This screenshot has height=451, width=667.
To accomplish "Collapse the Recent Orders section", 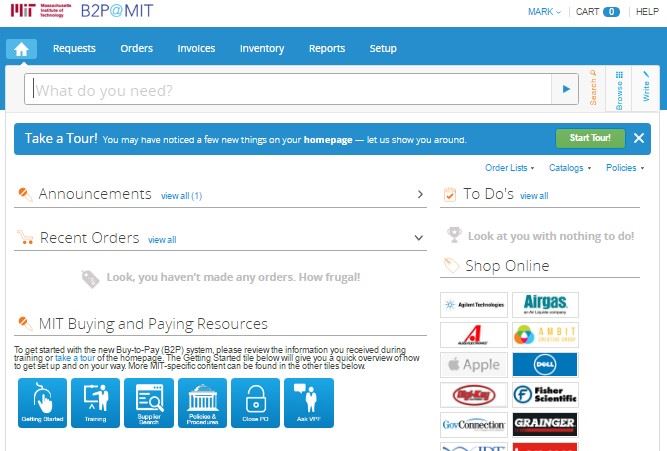I will pyautogui.click(x=419, y=238).
